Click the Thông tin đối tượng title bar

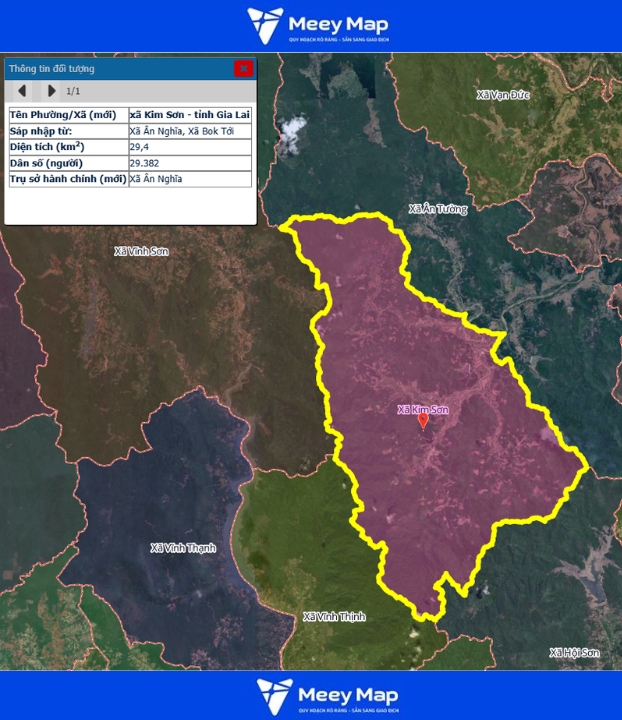[110, 68]
